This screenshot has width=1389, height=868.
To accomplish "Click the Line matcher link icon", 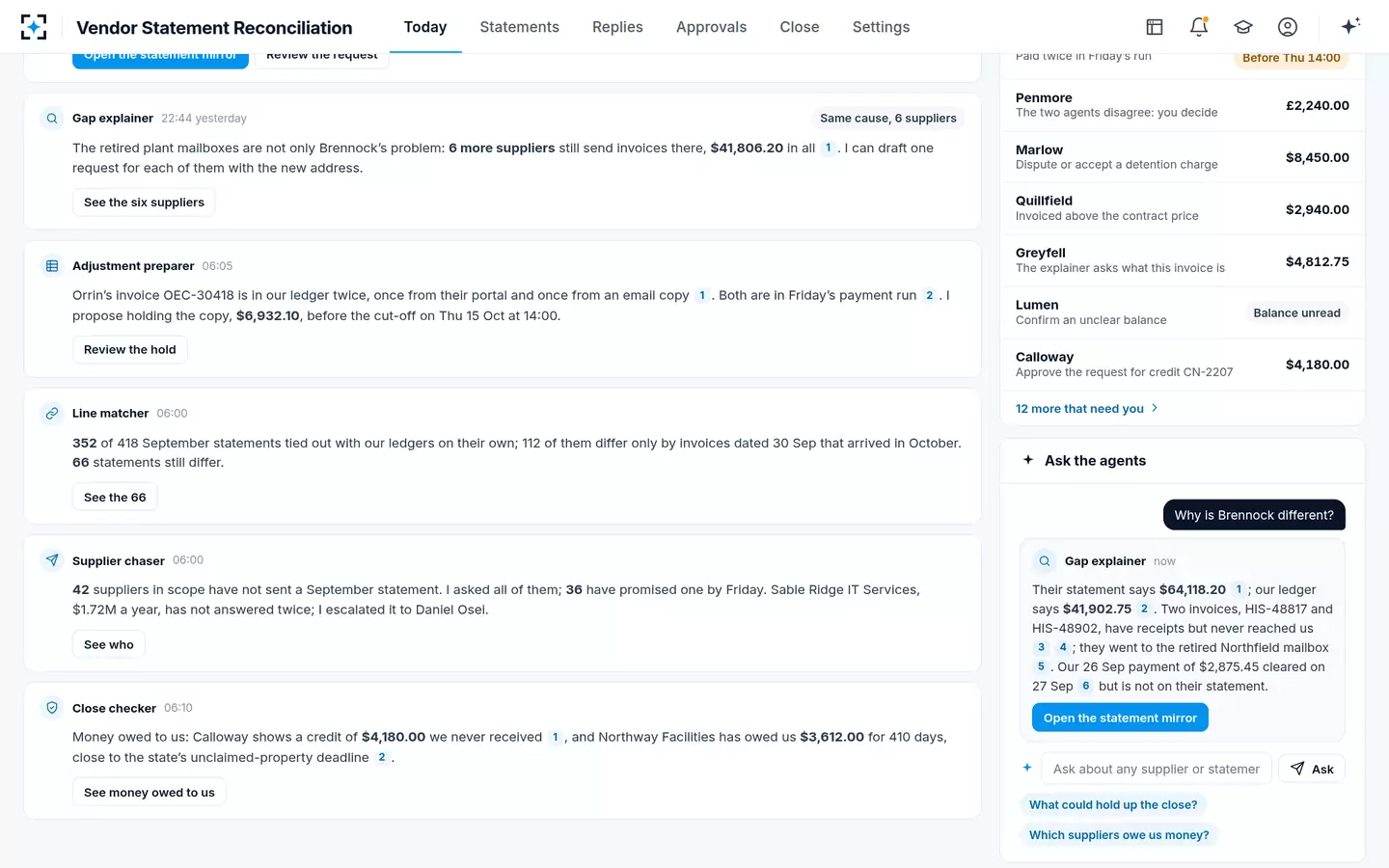I will [52, 414].
